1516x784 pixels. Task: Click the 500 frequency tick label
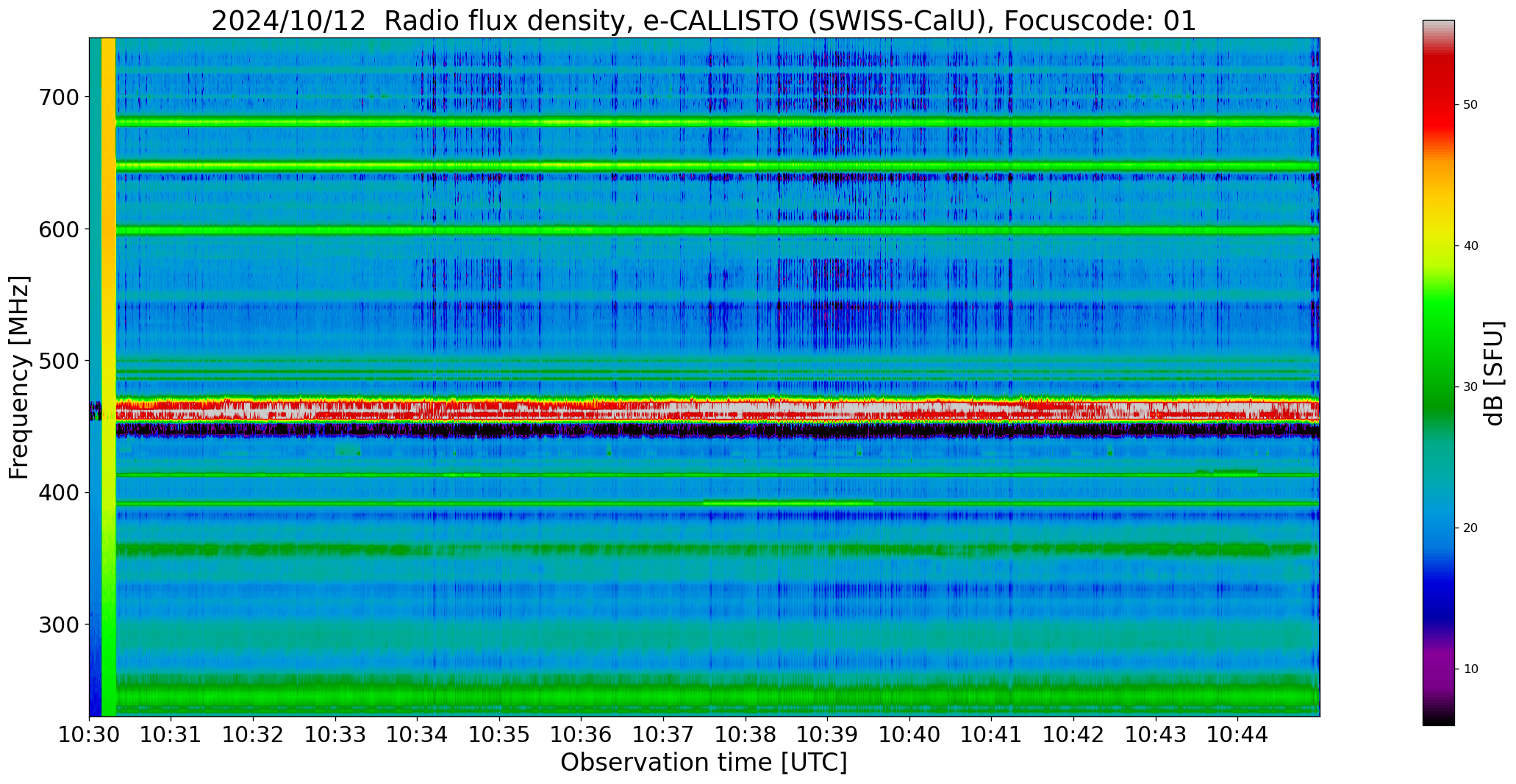(x=59, y=361)
